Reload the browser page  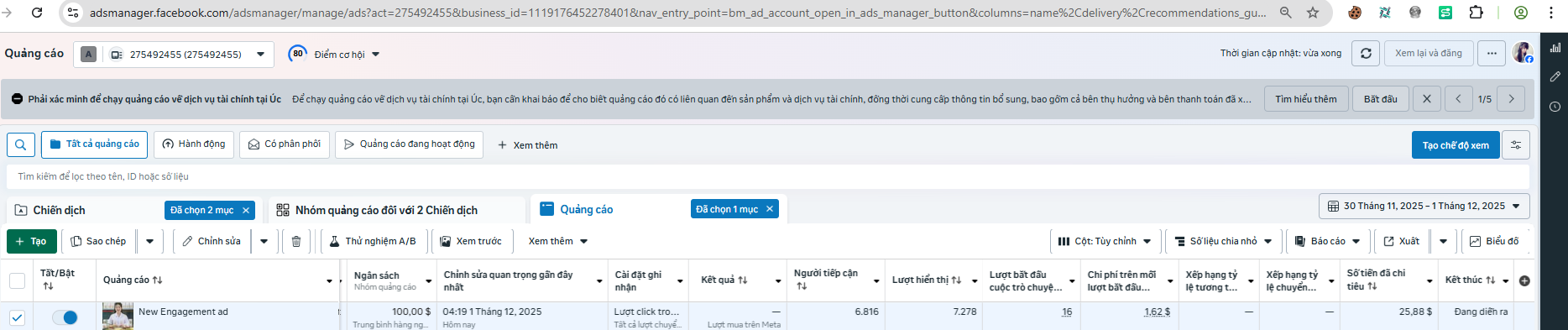click(x=37, y=13)
